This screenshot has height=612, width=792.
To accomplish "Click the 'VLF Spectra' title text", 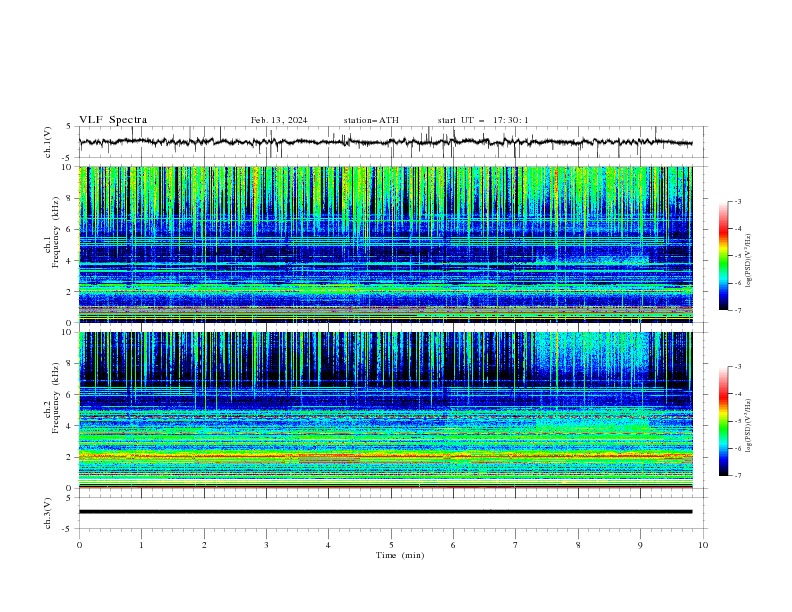I will pyautogui.click(x=113, y=120).
